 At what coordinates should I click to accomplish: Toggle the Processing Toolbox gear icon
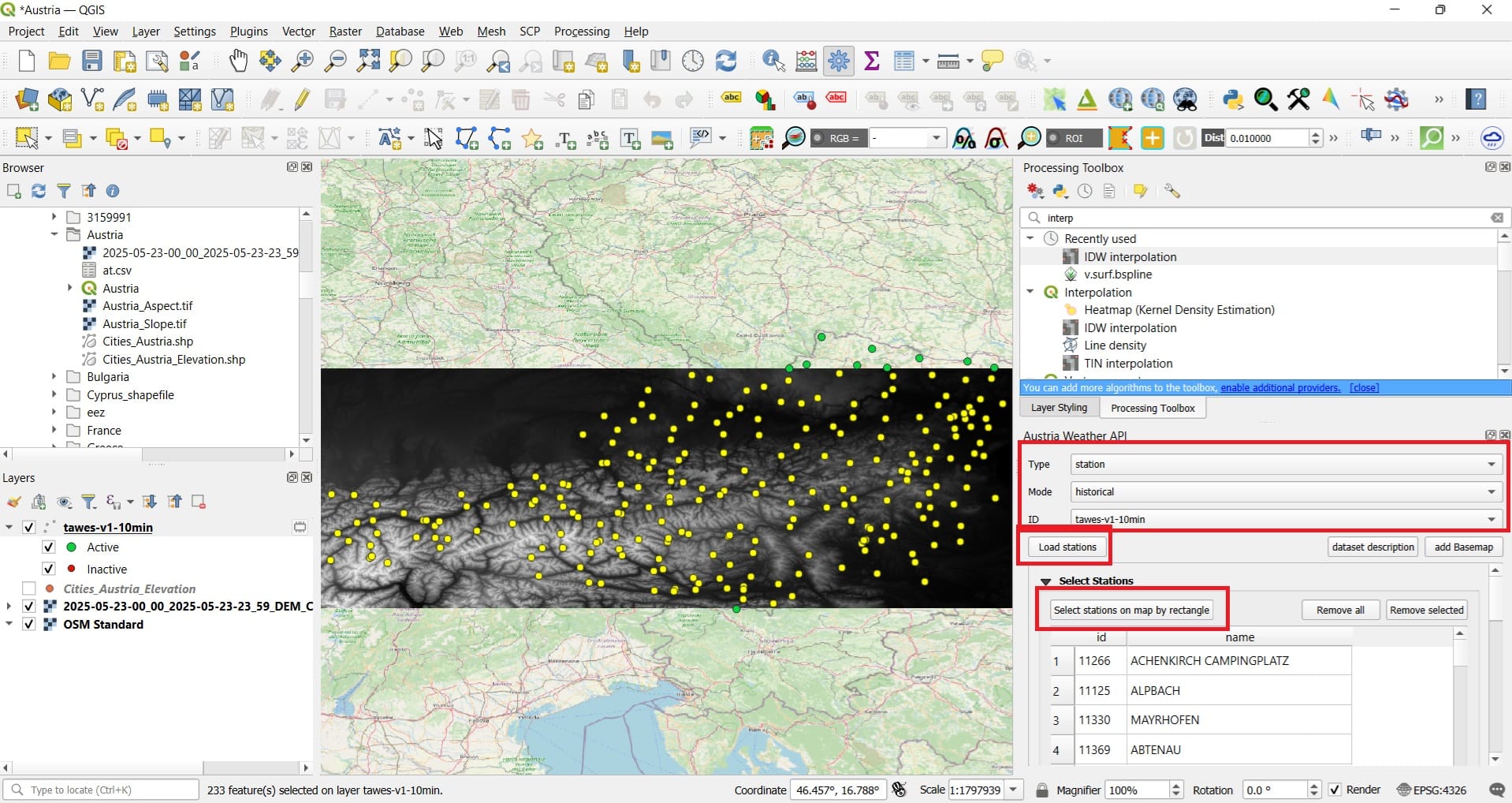tap(839, 61)
